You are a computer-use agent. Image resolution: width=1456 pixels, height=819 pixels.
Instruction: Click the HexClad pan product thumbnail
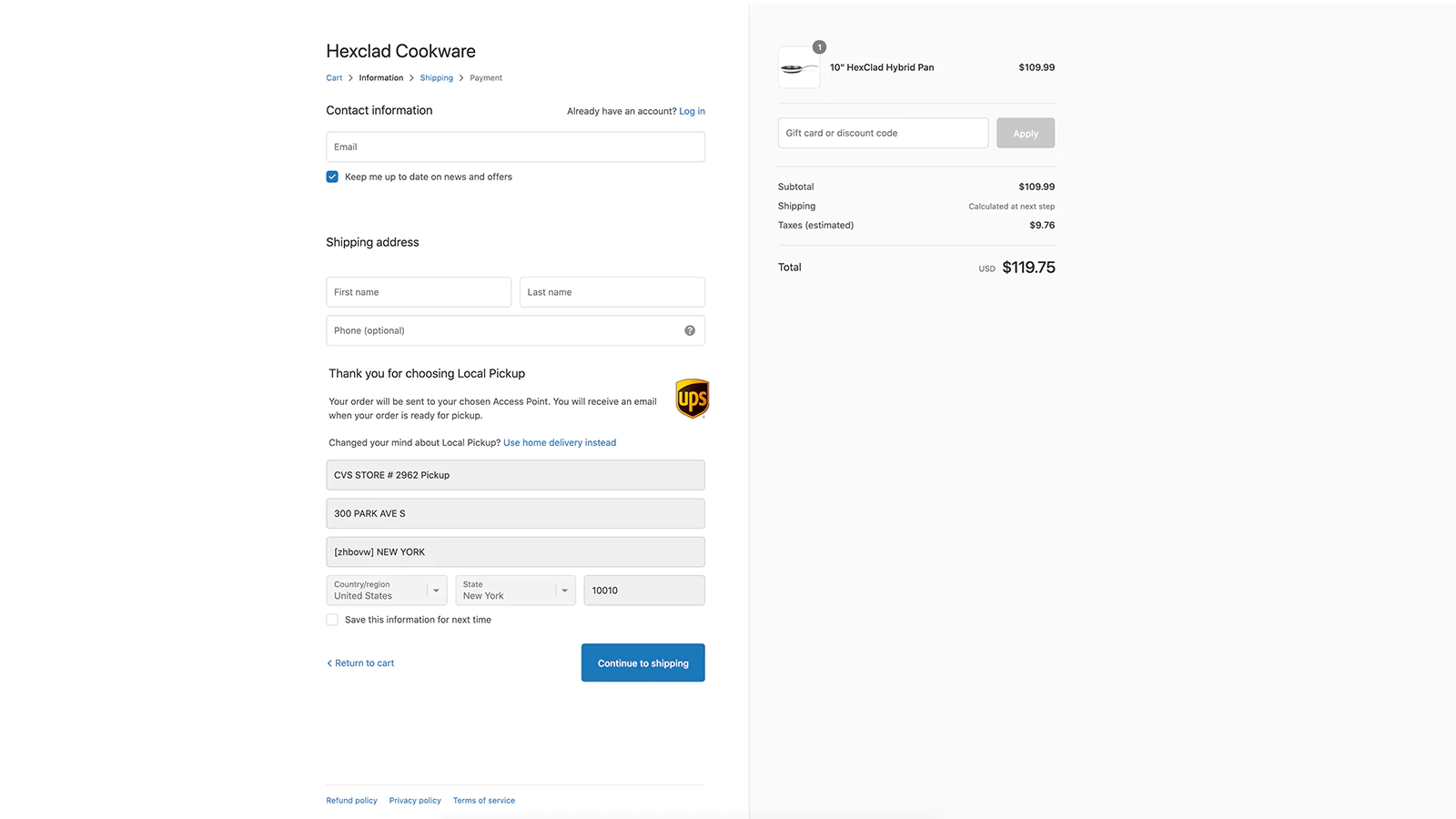799,68
